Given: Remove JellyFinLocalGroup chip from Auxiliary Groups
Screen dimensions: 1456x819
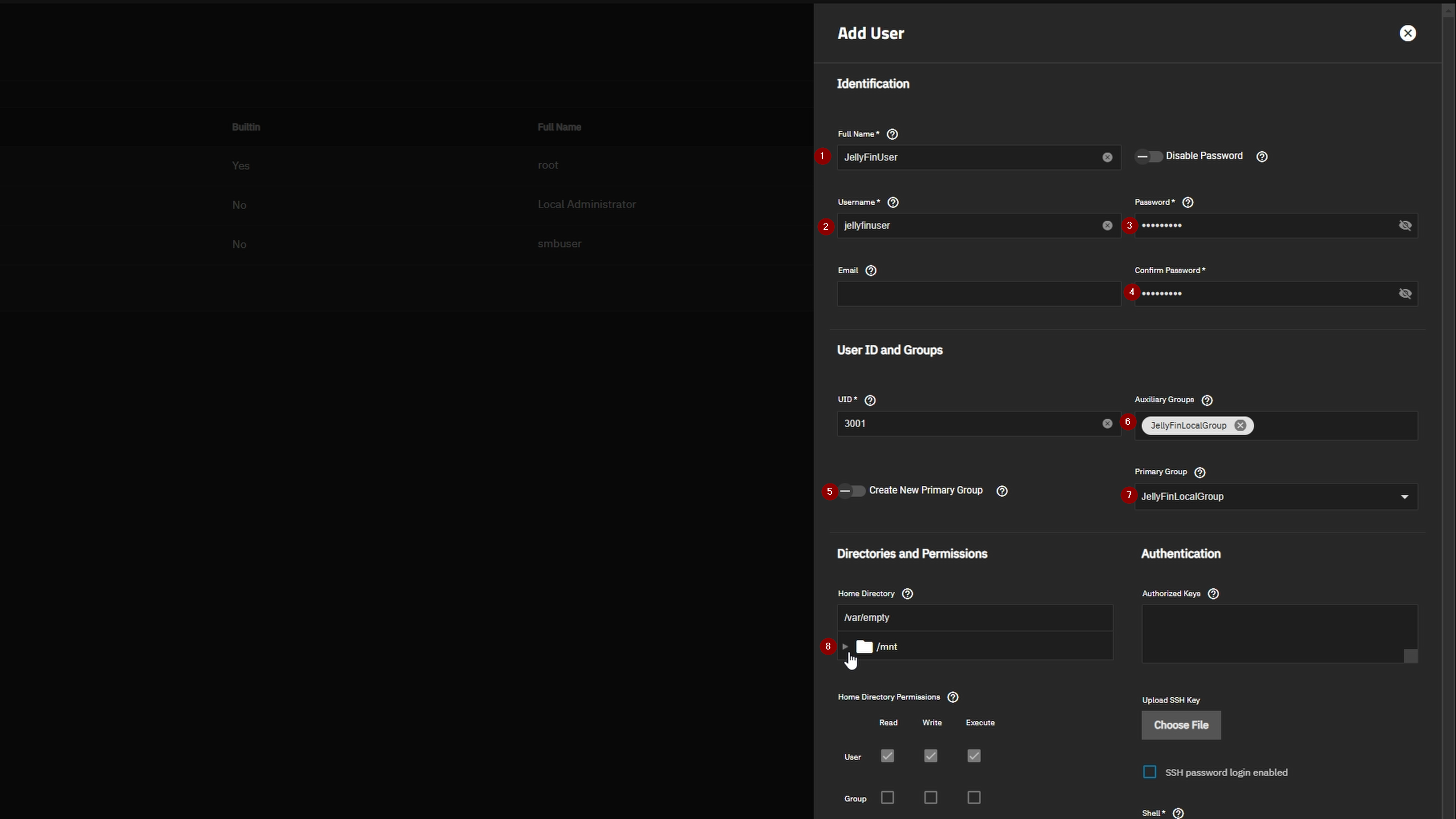Looking at the screenshot, I should 1240,425.
